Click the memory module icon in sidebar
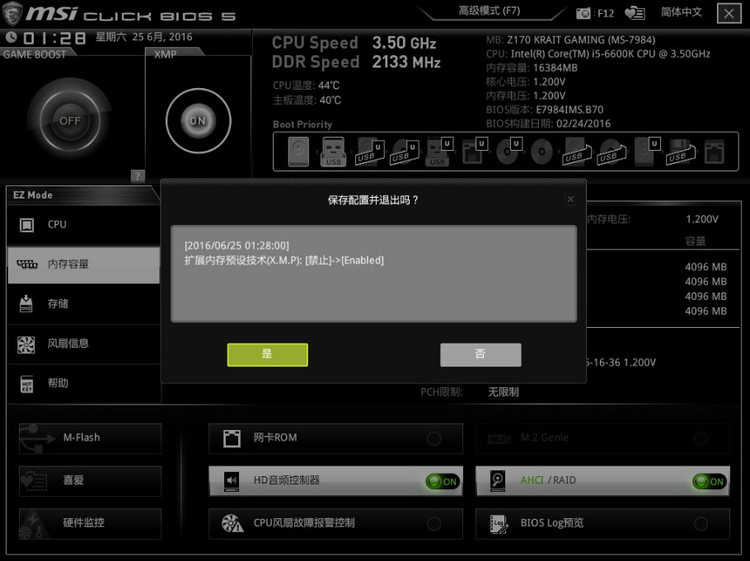The image size is (750, 561). tap(27, 264)
